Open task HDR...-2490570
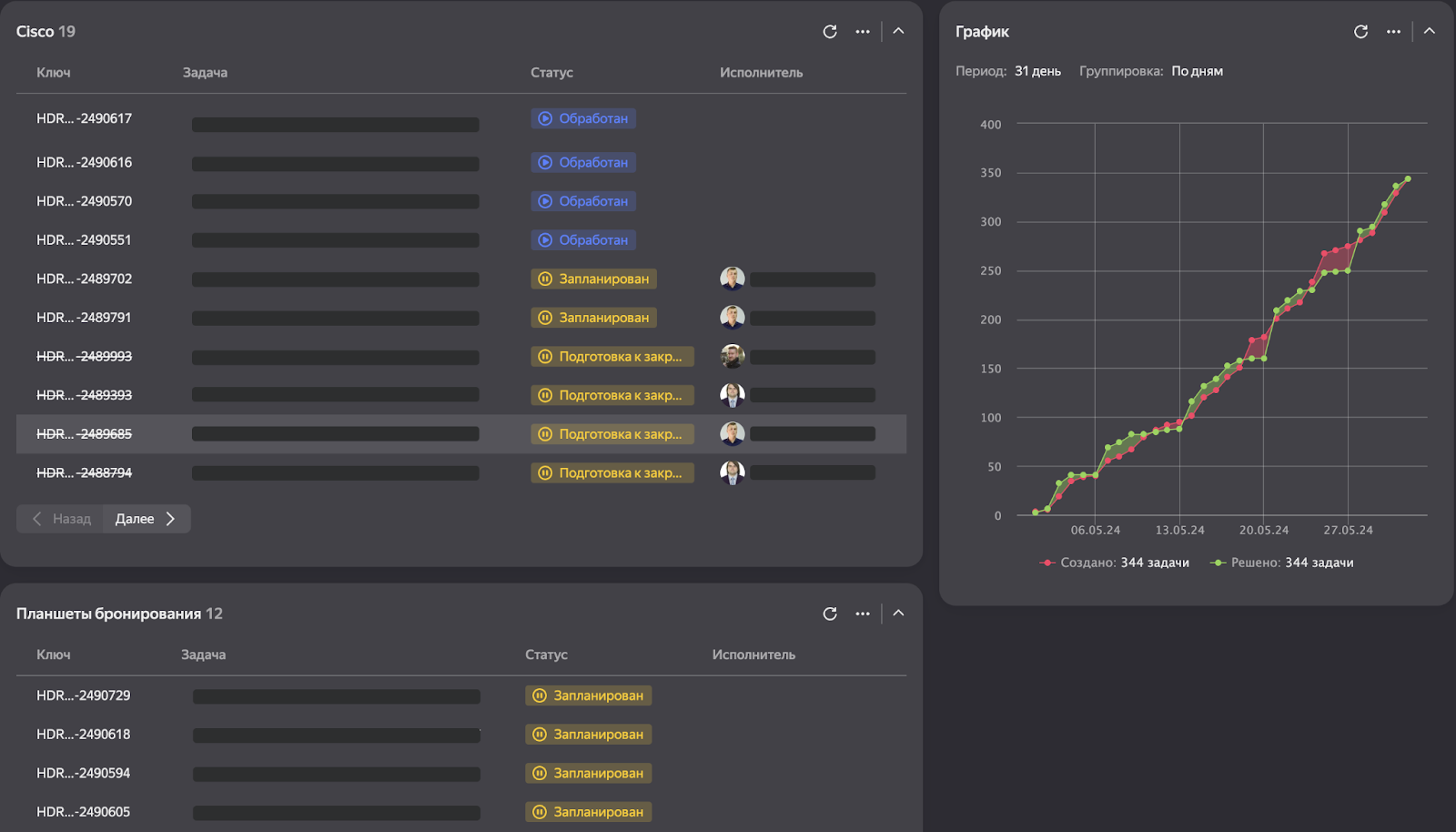The image size is (1456, 832). (x=84, y=201)
